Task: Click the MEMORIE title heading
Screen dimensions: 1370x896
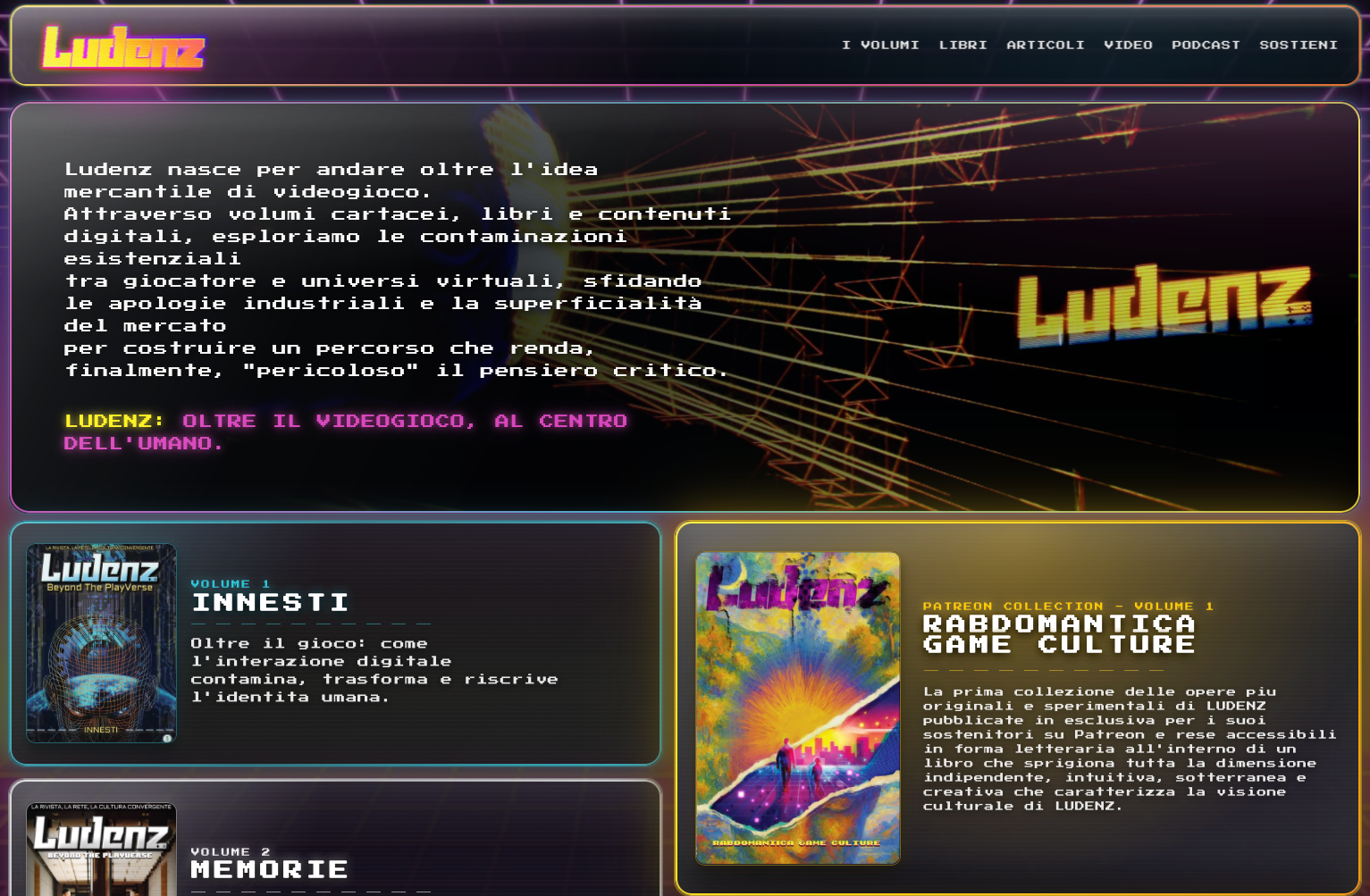Action: coord(269,870)
